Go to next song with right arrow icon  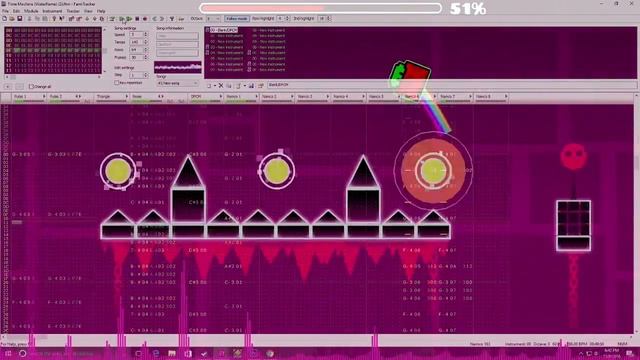point(162,19)
